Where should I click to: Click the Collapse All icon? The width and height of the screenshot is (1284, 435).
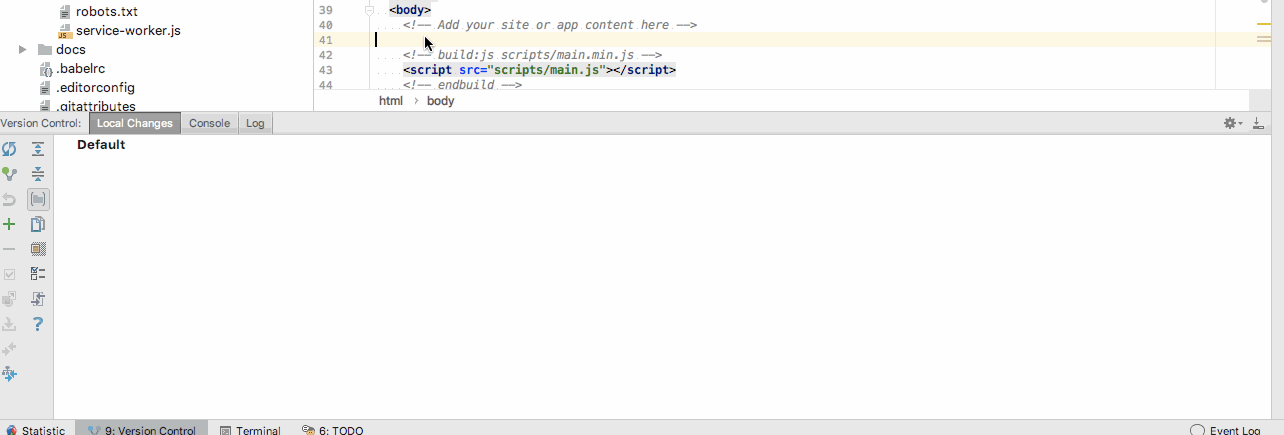click(38, 174)
